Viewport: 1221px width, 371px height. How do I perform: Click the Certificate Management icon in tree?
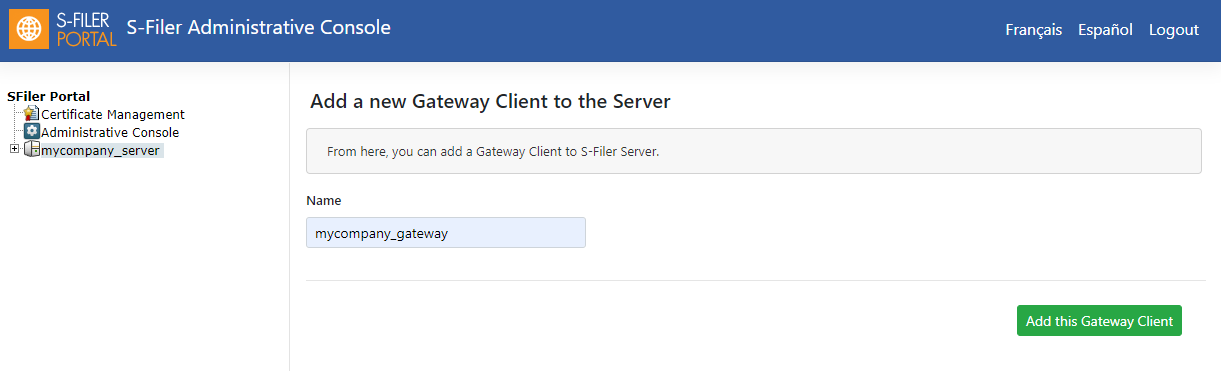[32, 114]
